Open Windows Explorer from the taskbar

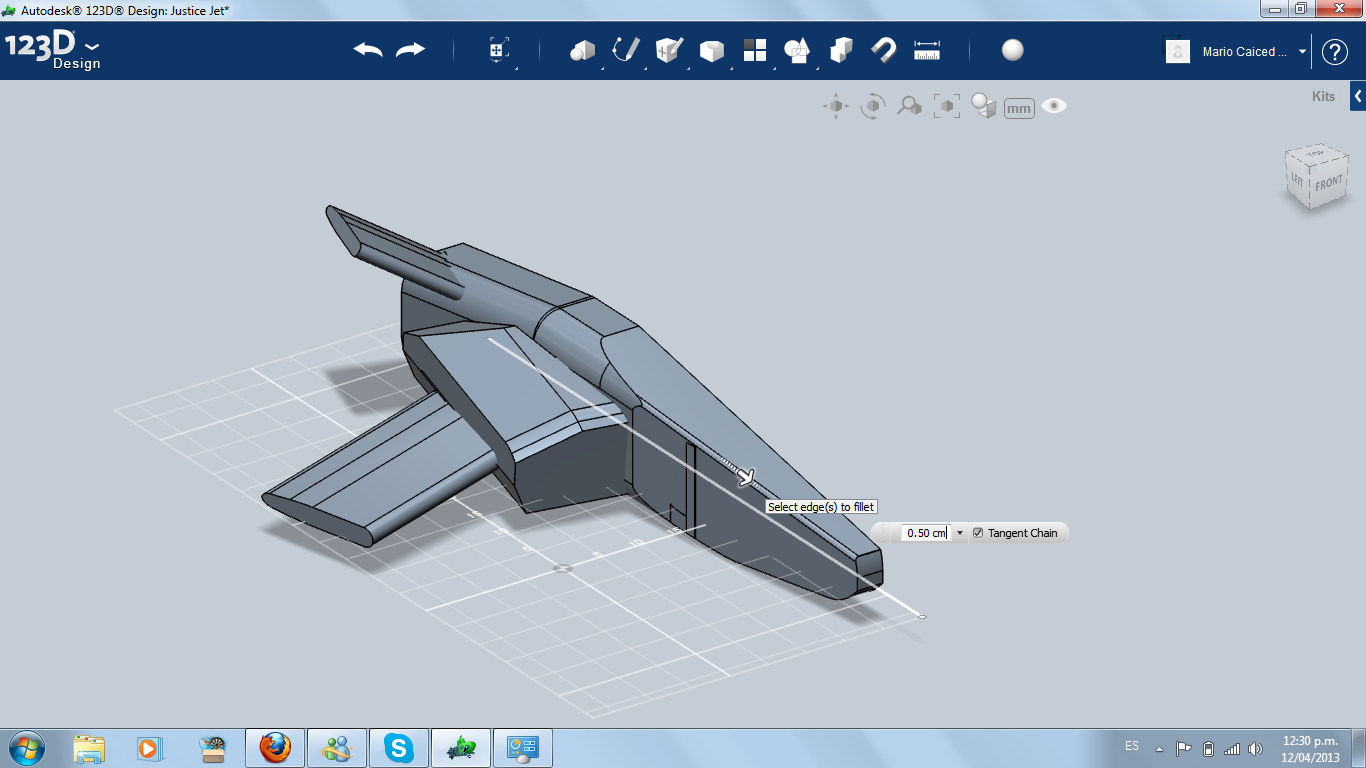coord(89,748)
